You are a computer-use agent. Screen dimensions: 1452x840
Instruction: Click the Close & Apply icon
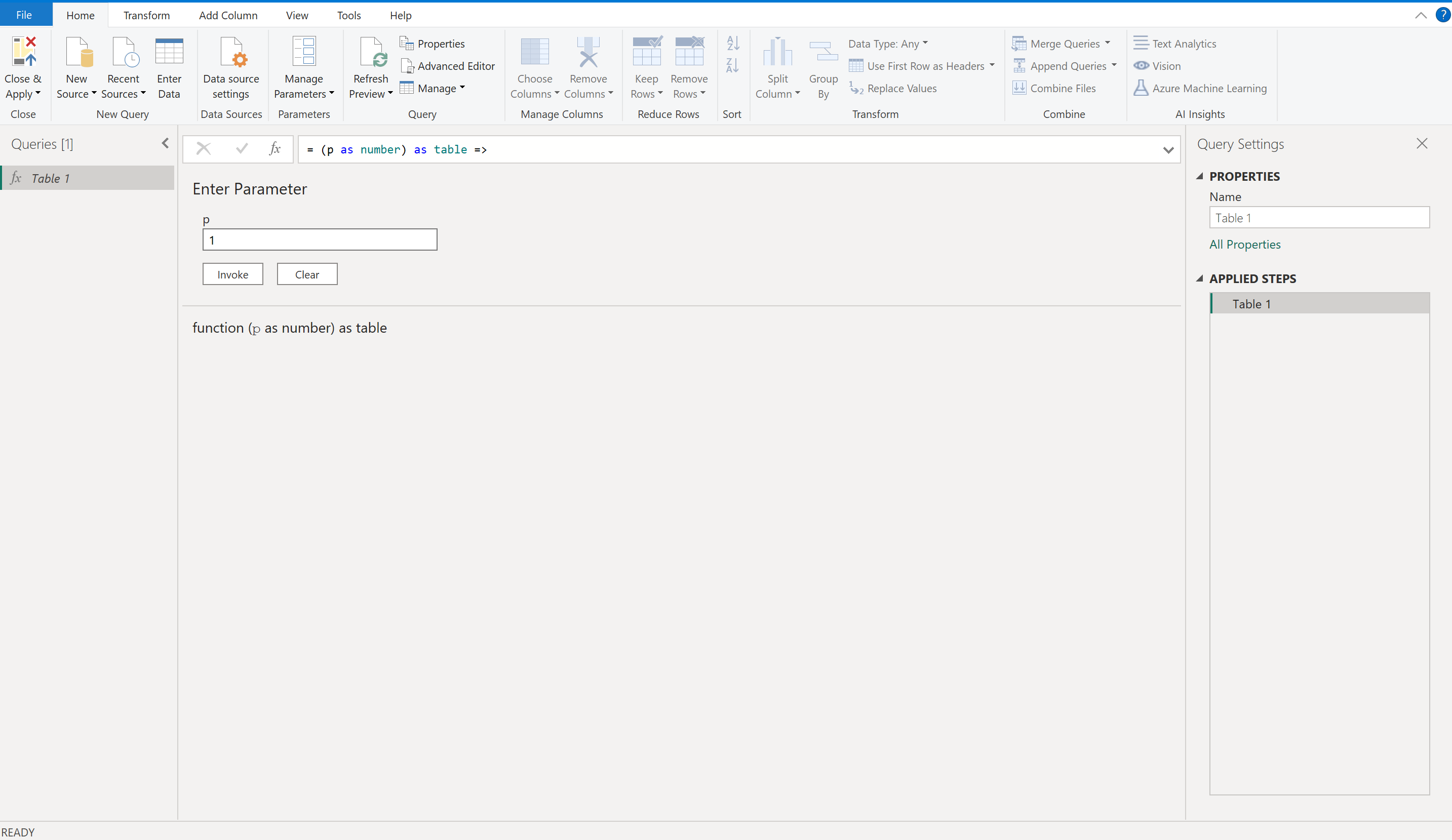(24, 51)
